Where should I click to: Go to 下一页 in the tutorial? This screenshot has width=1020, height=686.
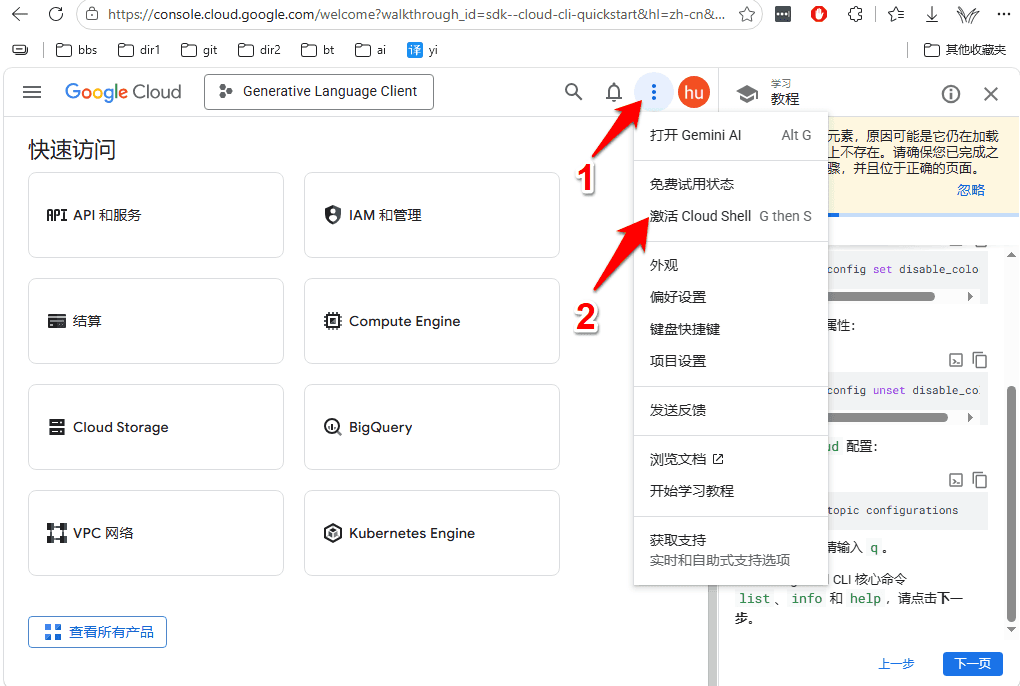(973, 663)
